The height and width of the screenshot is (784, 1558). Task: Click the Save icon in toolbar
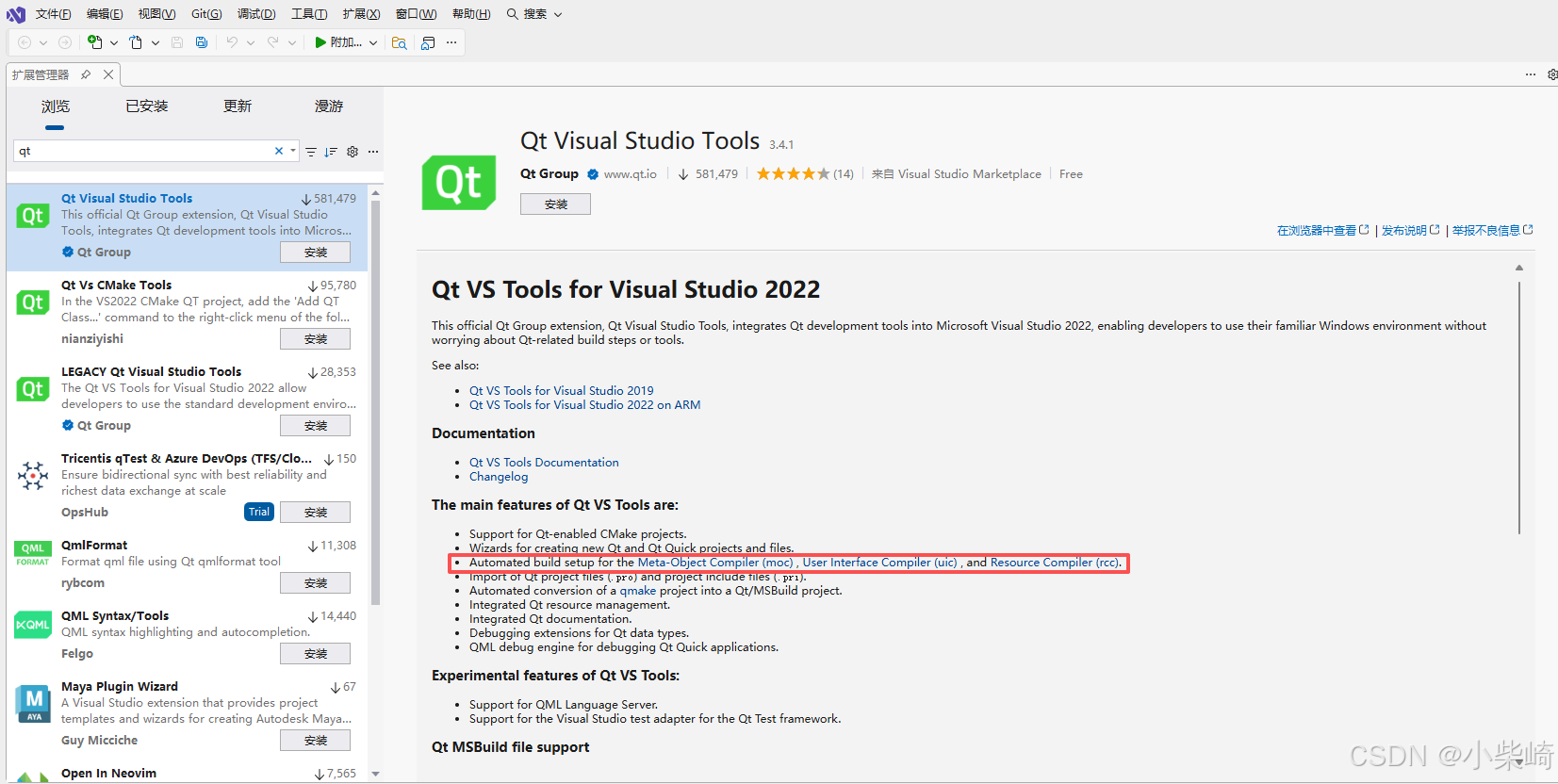point(177,42)
